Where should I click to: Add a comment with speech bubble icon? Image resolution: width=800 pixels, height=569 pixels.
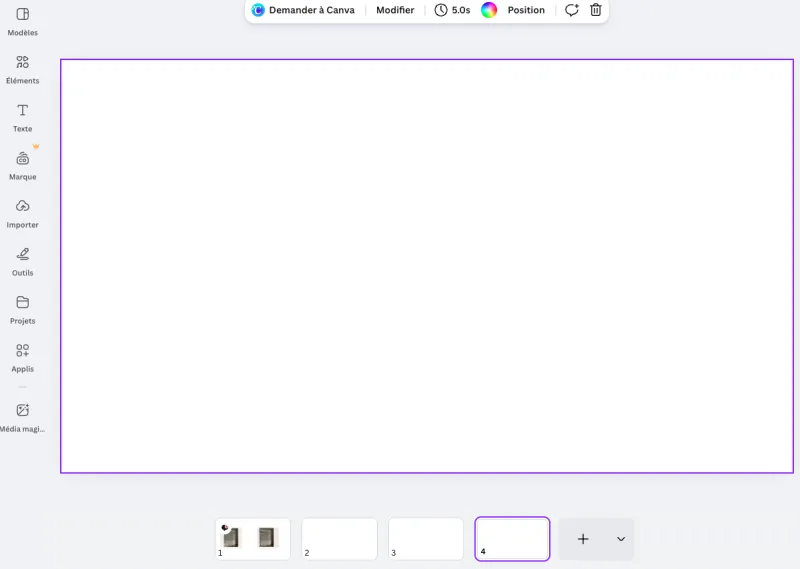pyautogui.click(x=571, y=10)
